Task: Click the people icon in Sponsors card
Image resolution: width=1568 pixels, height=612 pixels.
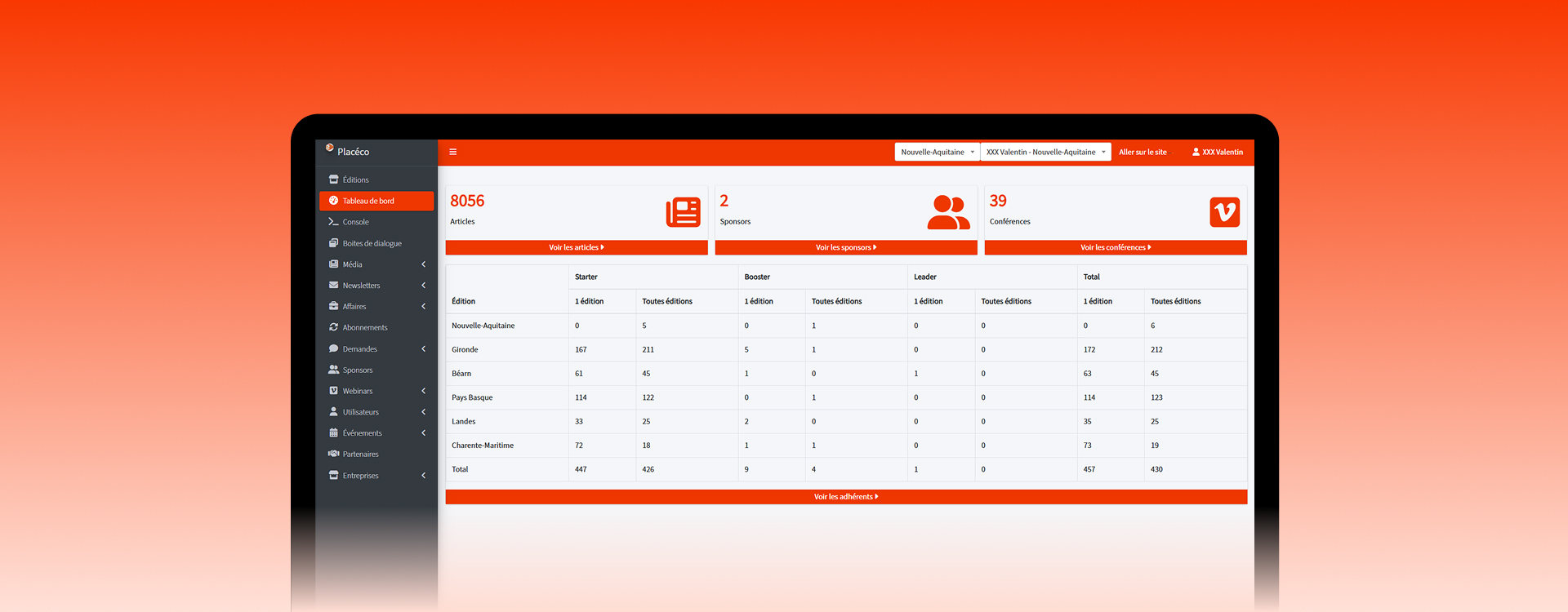Action: click(948, 212)
